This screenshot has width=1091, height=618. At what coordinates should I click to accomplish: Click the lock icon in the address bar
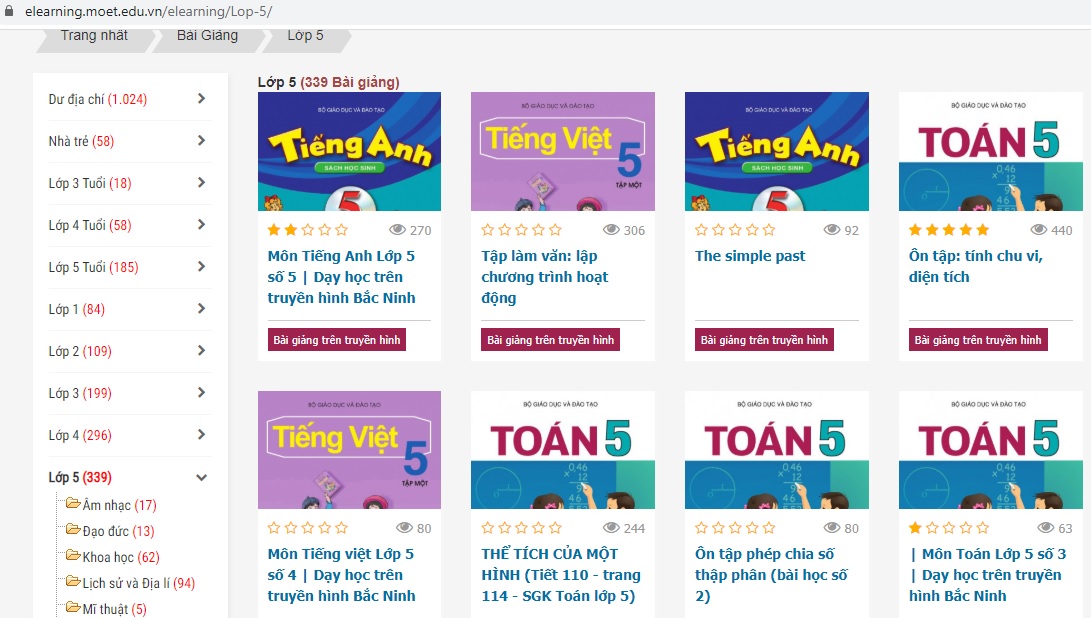(8, 11)
